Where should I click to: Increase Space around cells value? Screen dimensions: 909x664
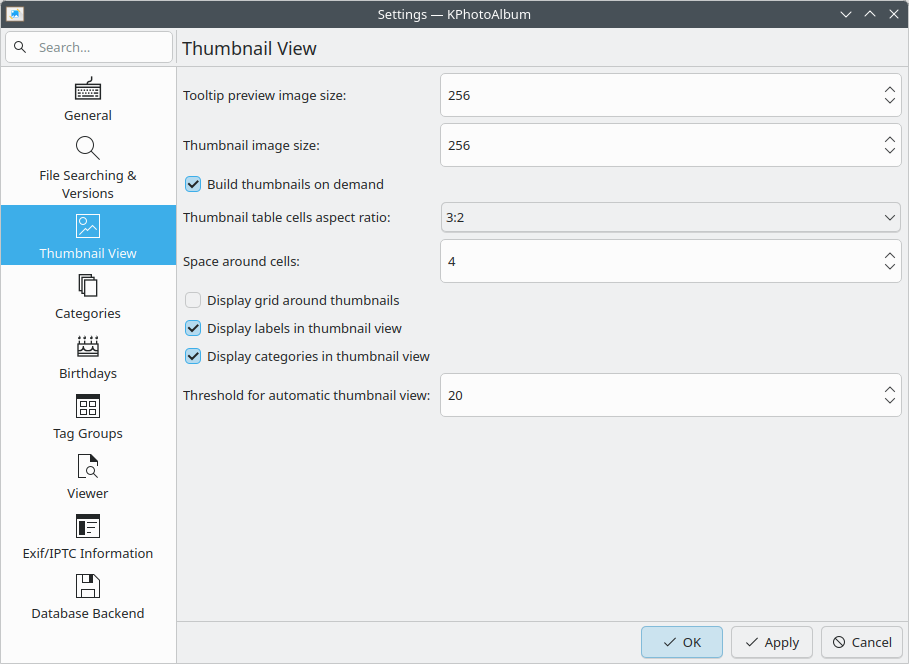890,256
